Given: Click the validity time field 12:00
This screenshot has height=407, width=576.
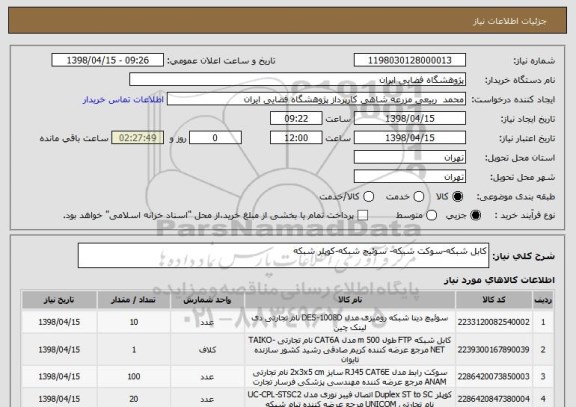Looking at the screenshot, I should tap(296, 138).
